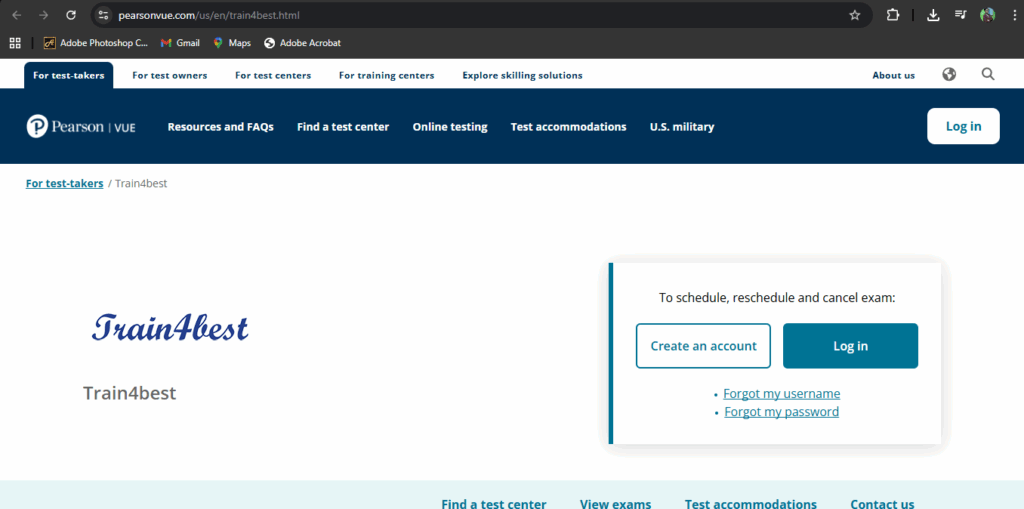Reload the page
Image resolution: width=1024 pixels, height=509 pixels.
pyautogui.click(x=71, y=15)
